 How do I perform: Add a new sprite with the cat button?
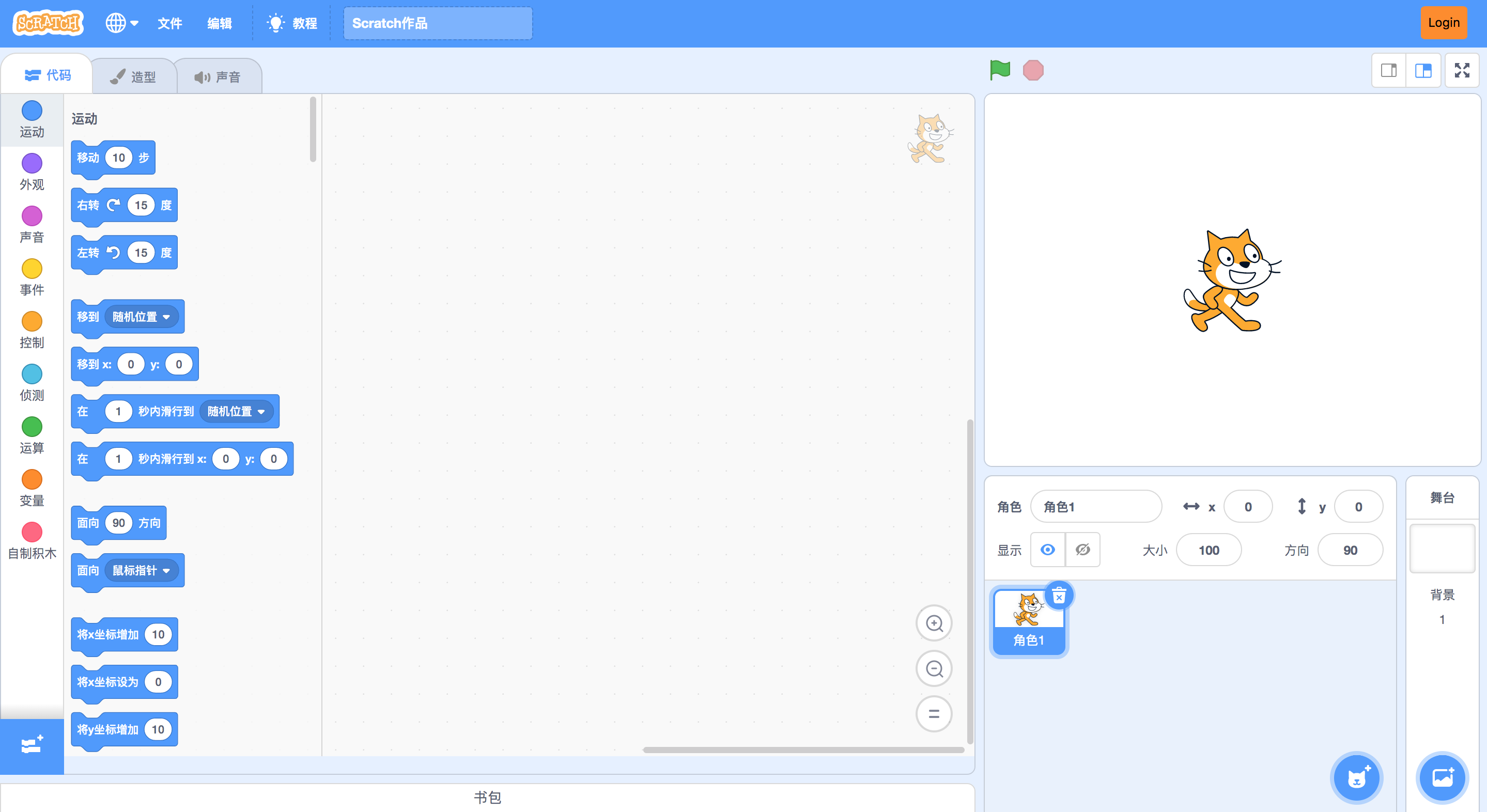(x=1357, y=777)
